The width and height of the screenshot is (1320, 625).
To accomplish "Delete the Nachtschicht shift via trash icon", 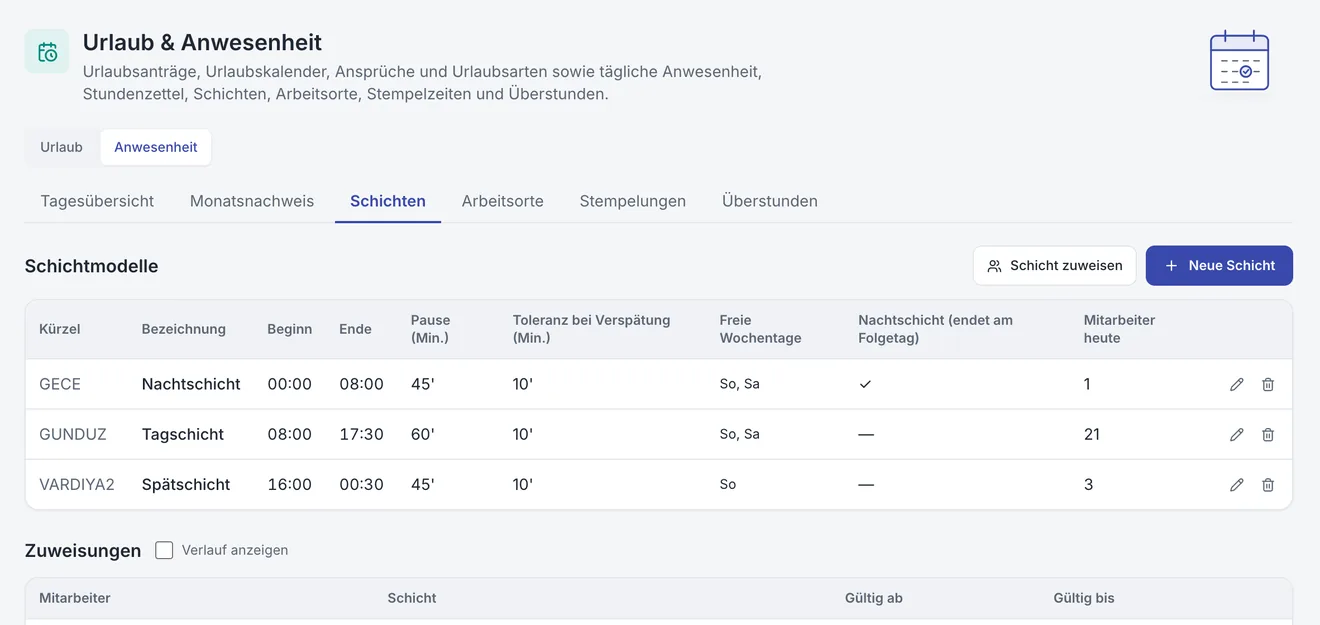I will click(x=1268, y=384).
